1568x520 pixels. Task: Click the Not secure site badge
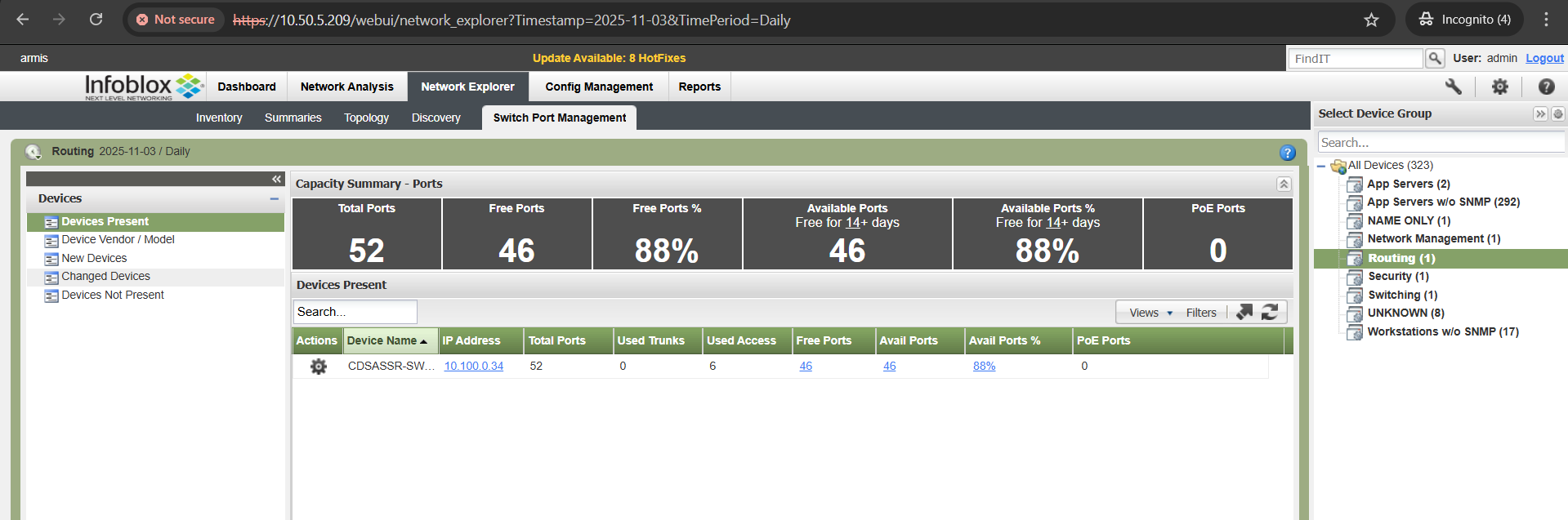(x=175, y=20)
